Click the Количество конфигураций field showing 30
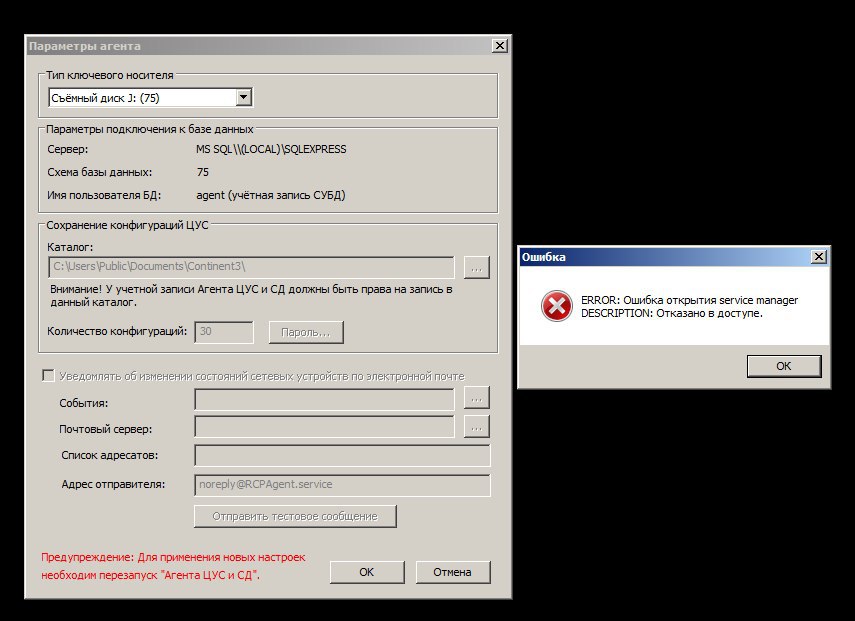This screenshot has height=621, width=855. 224,332
